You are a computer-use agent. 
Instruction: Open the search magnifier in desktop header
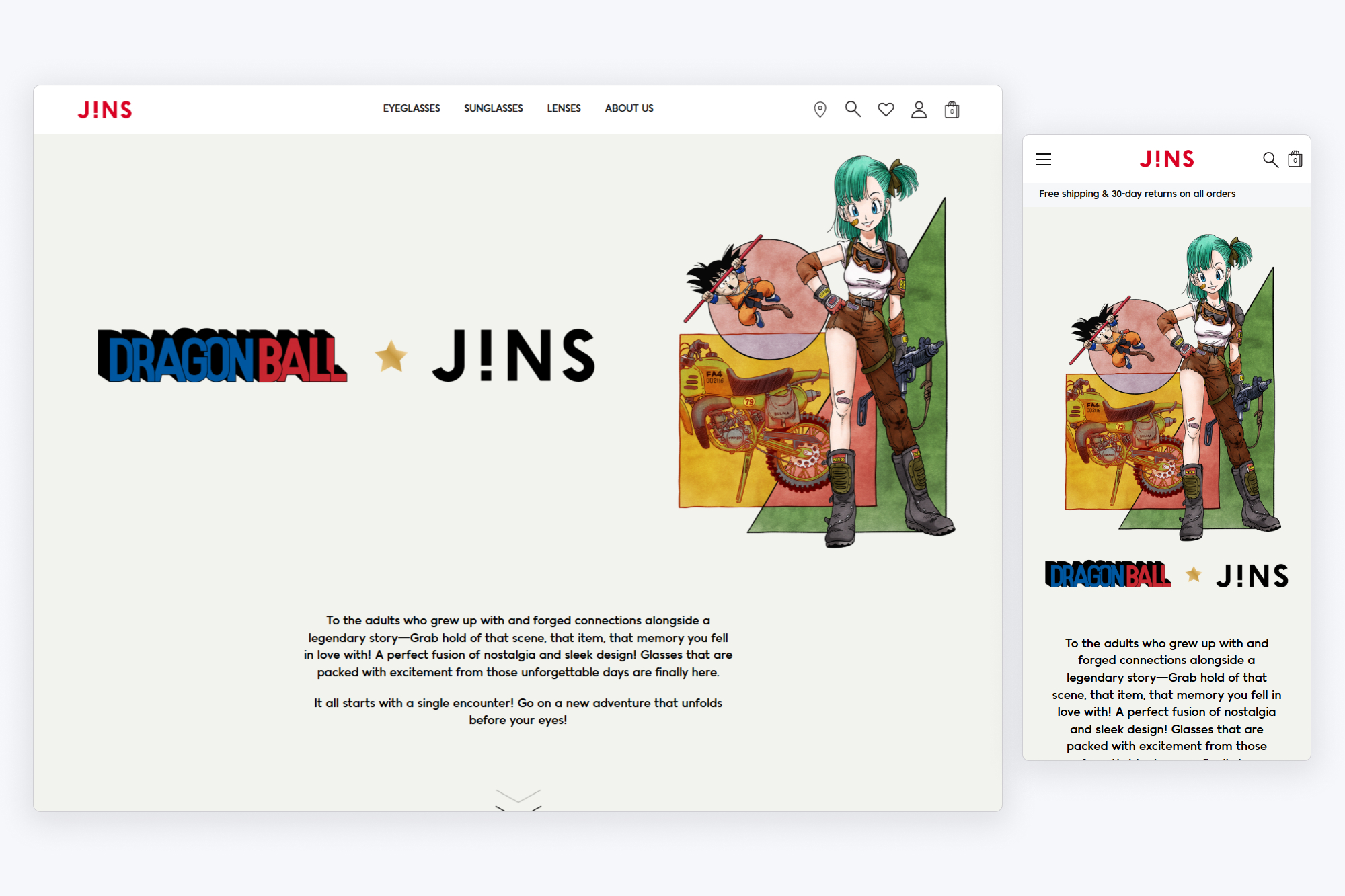click(x=853, y=108)
